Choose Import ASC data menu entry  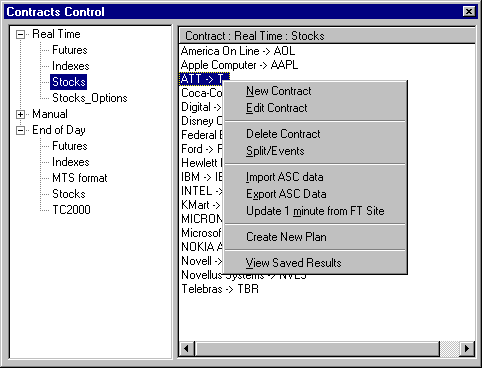315,177
